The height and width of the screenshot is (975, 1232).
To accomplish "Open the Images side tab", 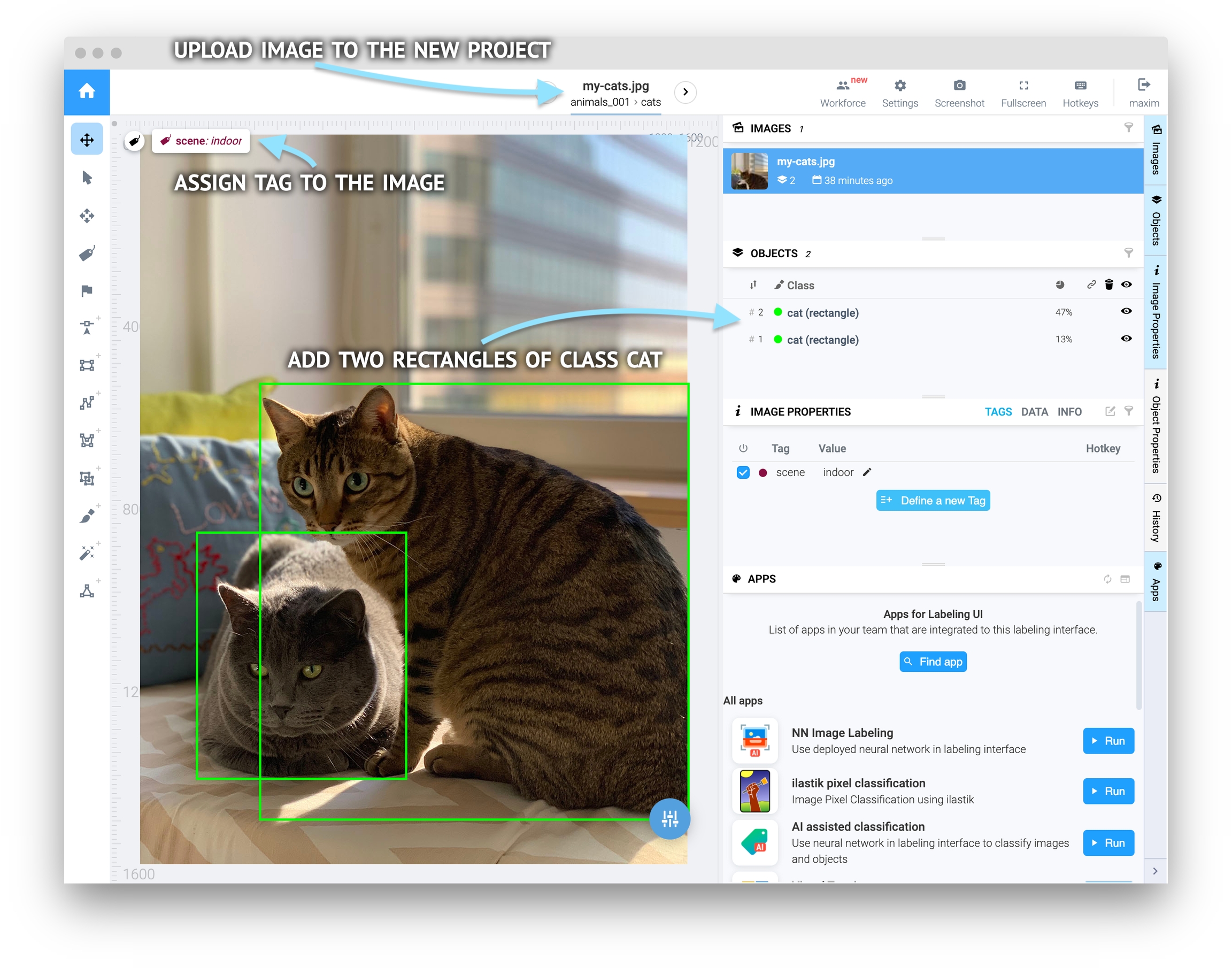I will [x=1156, y=150].
